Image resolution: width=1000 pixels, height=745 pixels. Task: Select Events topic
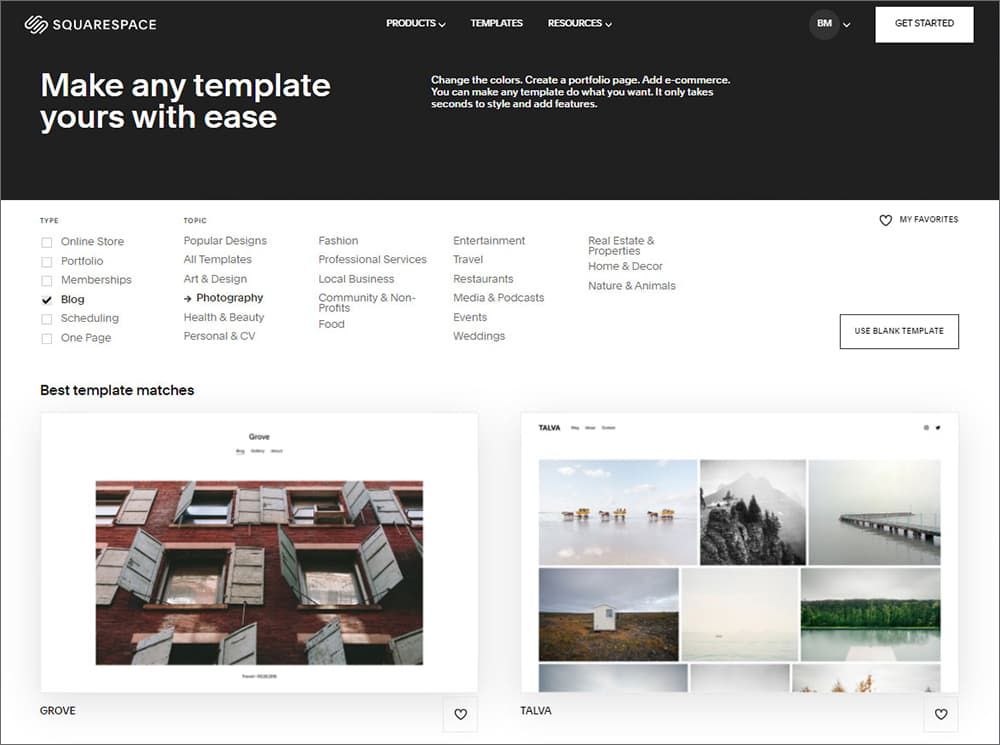tap(470, 317)
